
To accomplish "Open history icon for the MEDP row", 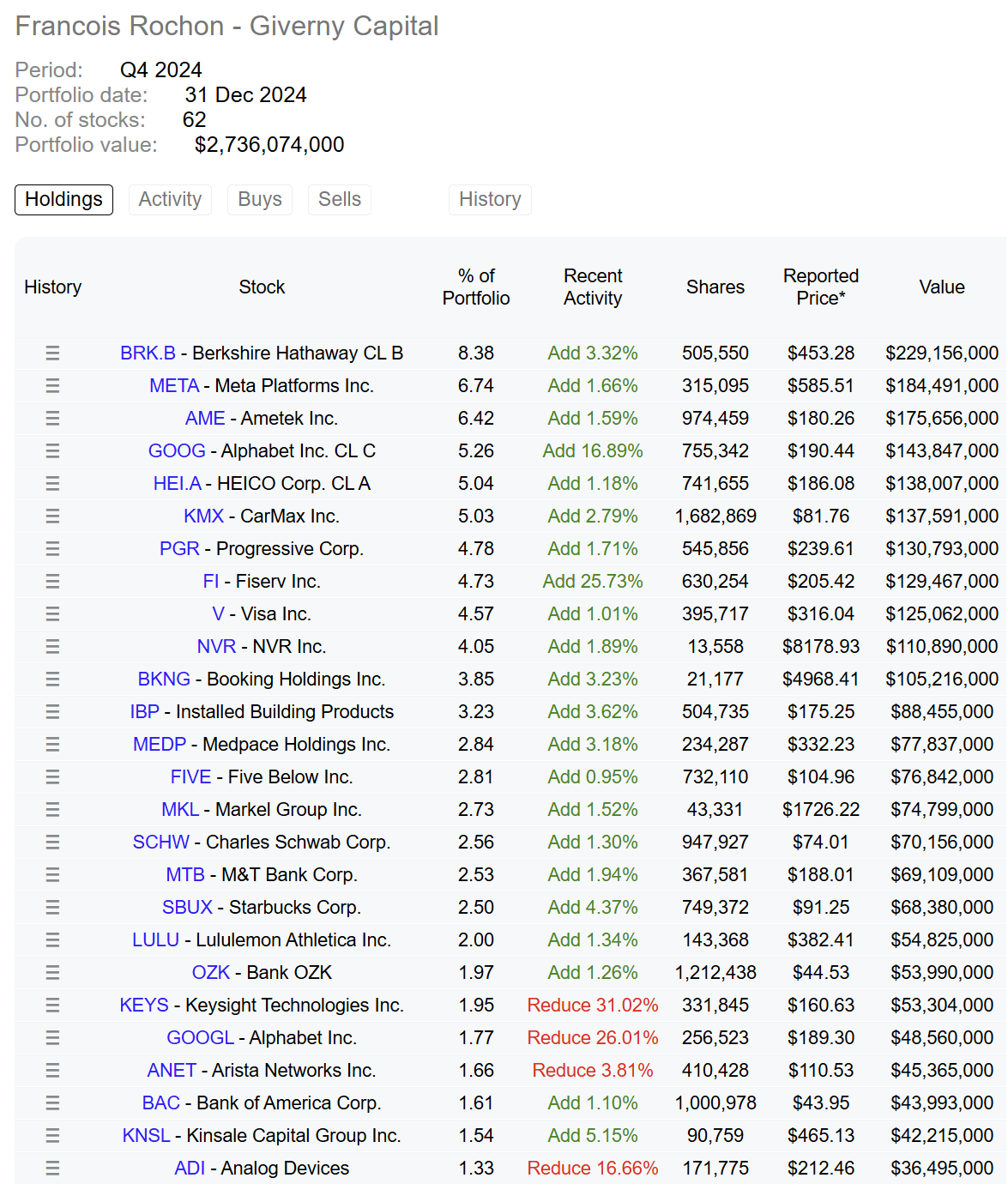I will click(52, 744).
